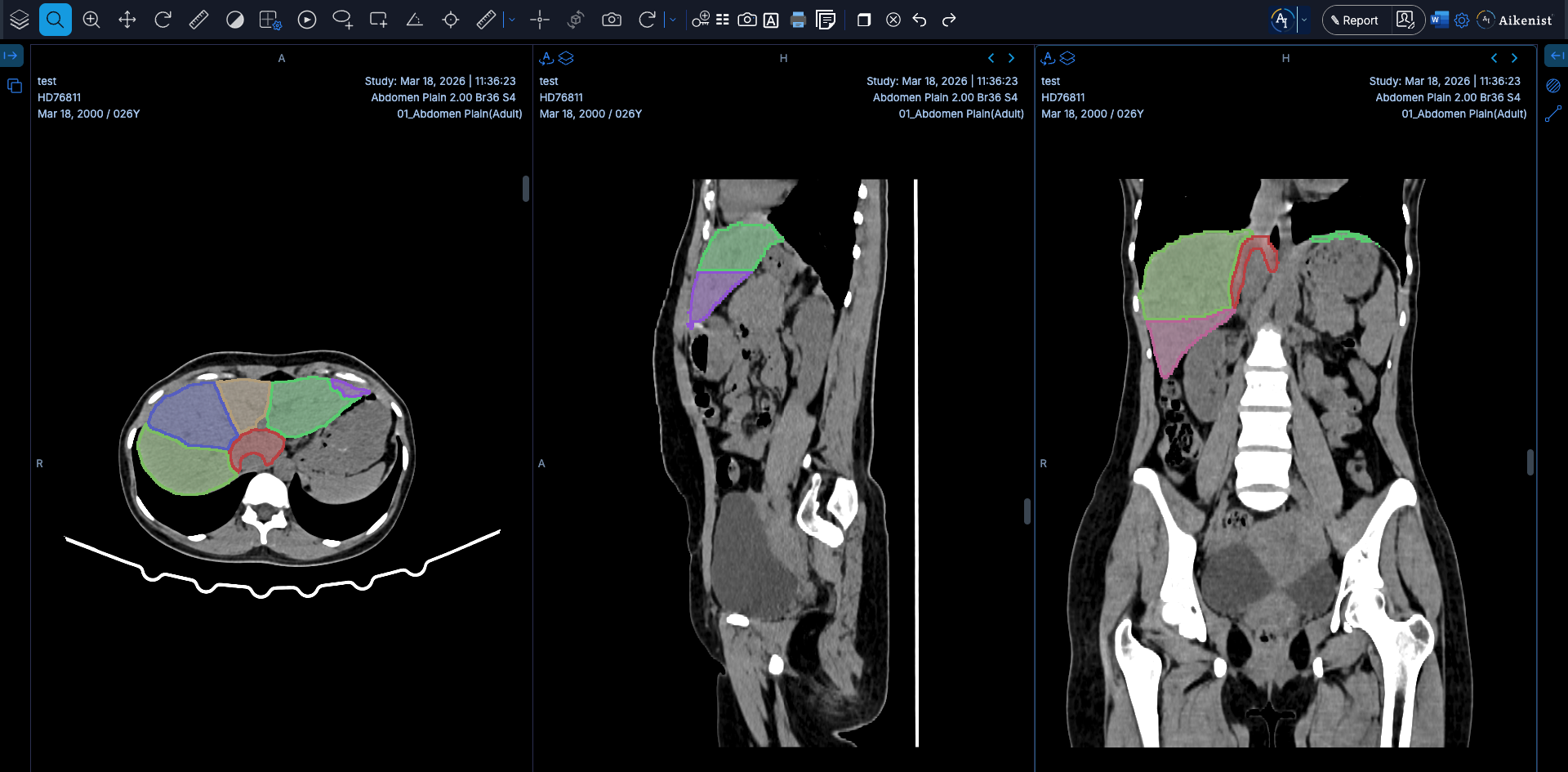
Task: Click the Report button
Action: pyautogui.click(x=1354, y=20)
